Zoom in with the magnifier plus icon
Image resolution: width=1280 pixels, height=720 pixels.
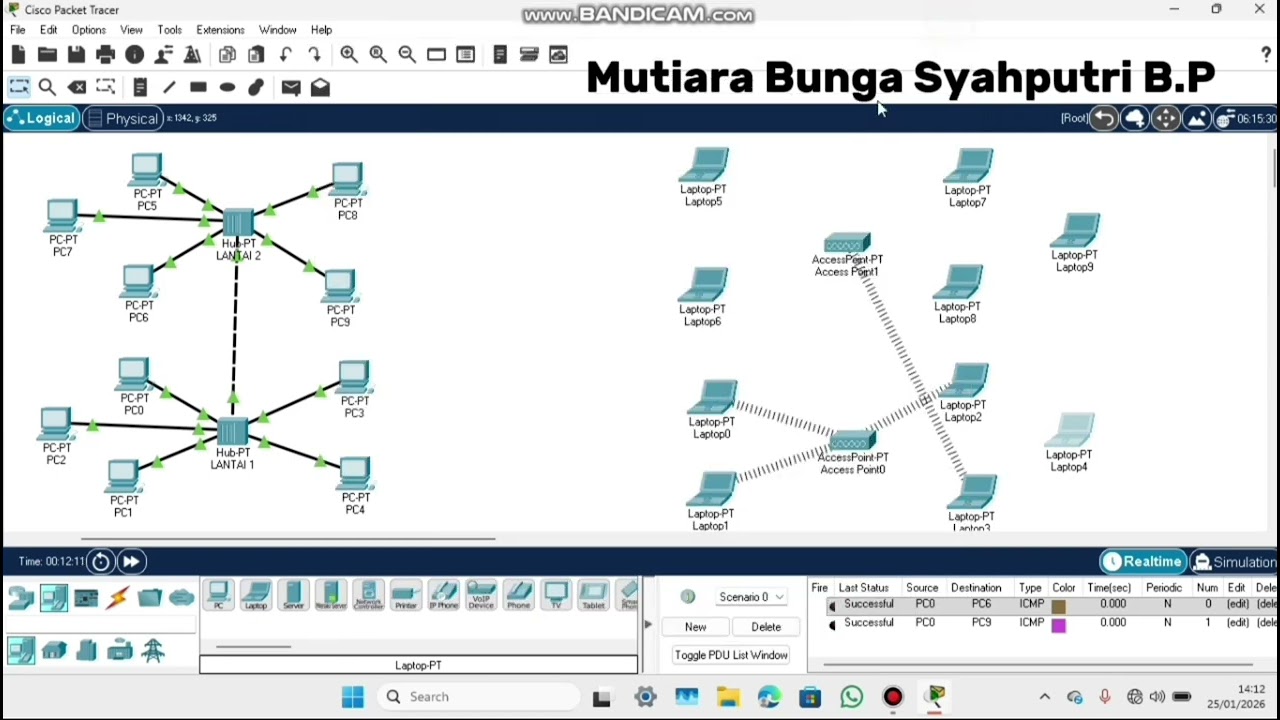coord(349,55)
